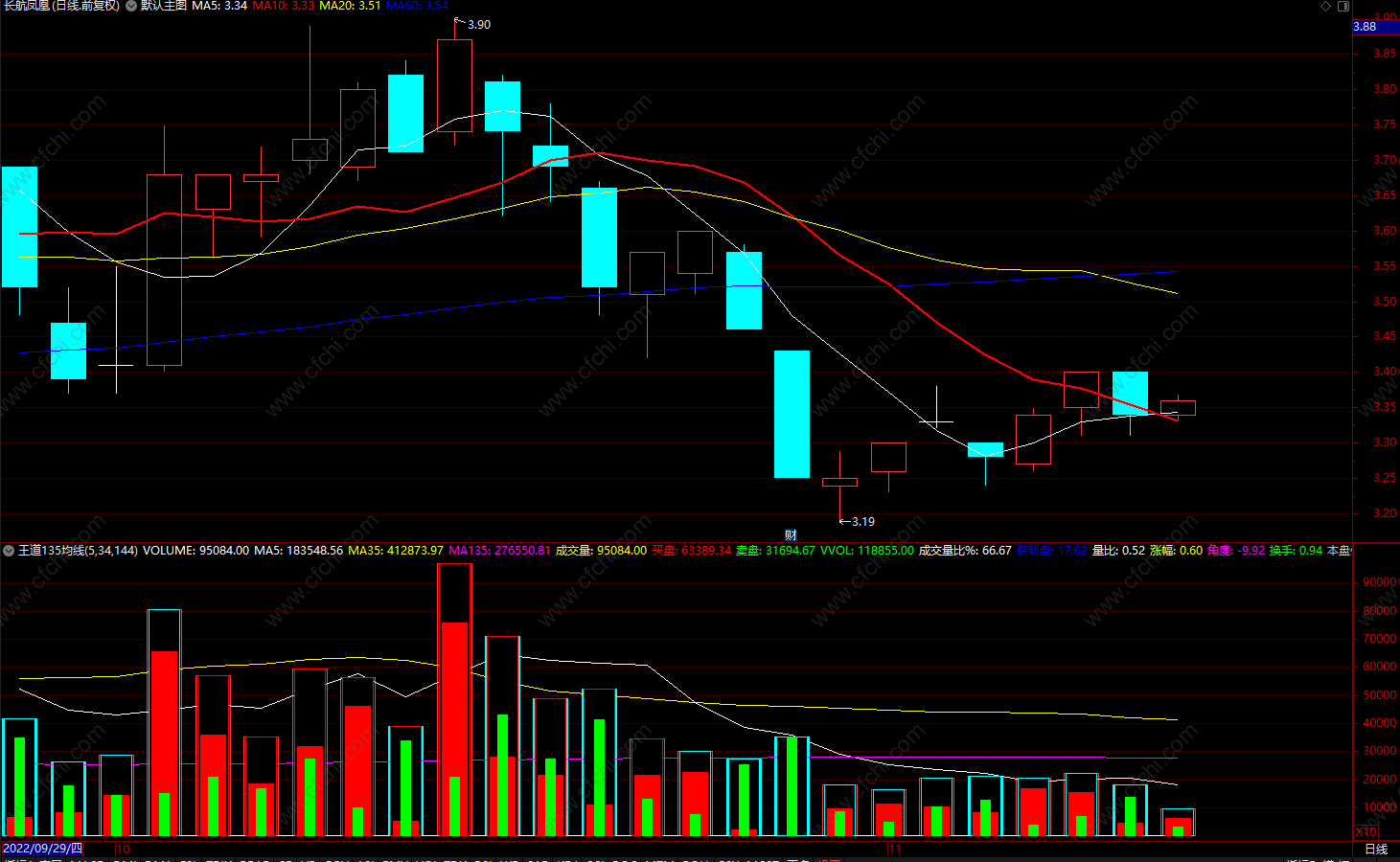Click the VVOL: 118855.00 readout
The width and height of the screenshot is (1400, 862).
click(867, 551)
